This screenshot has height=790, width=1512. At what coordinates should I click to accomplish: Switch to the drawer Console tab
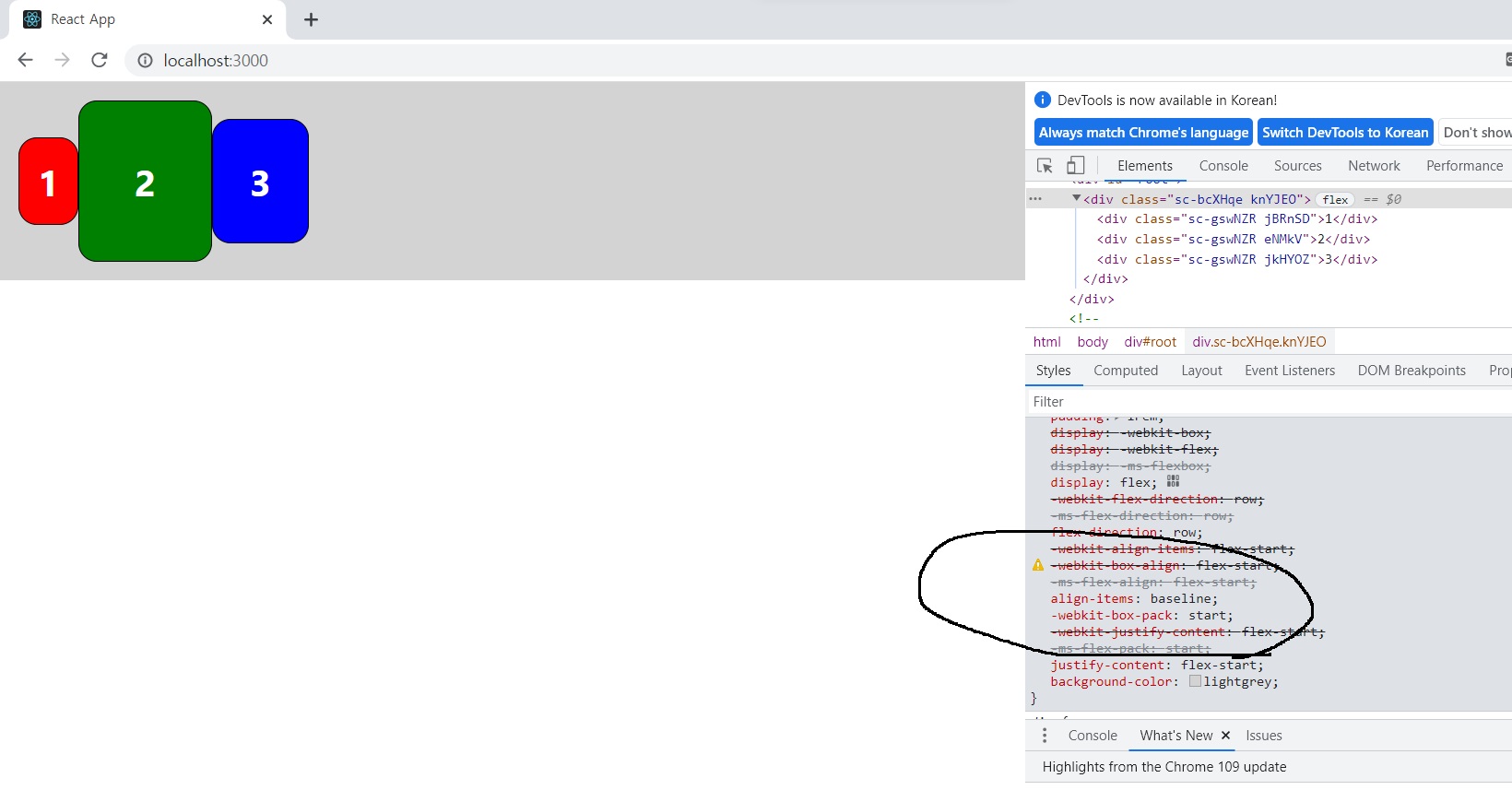click(x=1093, y=736)
